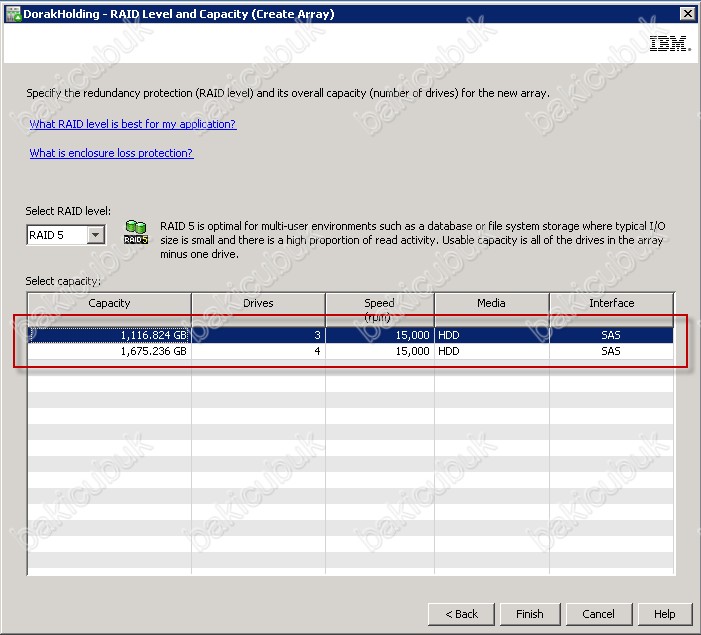
Task: Click the RAID 5 description text
Action: [413, 240]
